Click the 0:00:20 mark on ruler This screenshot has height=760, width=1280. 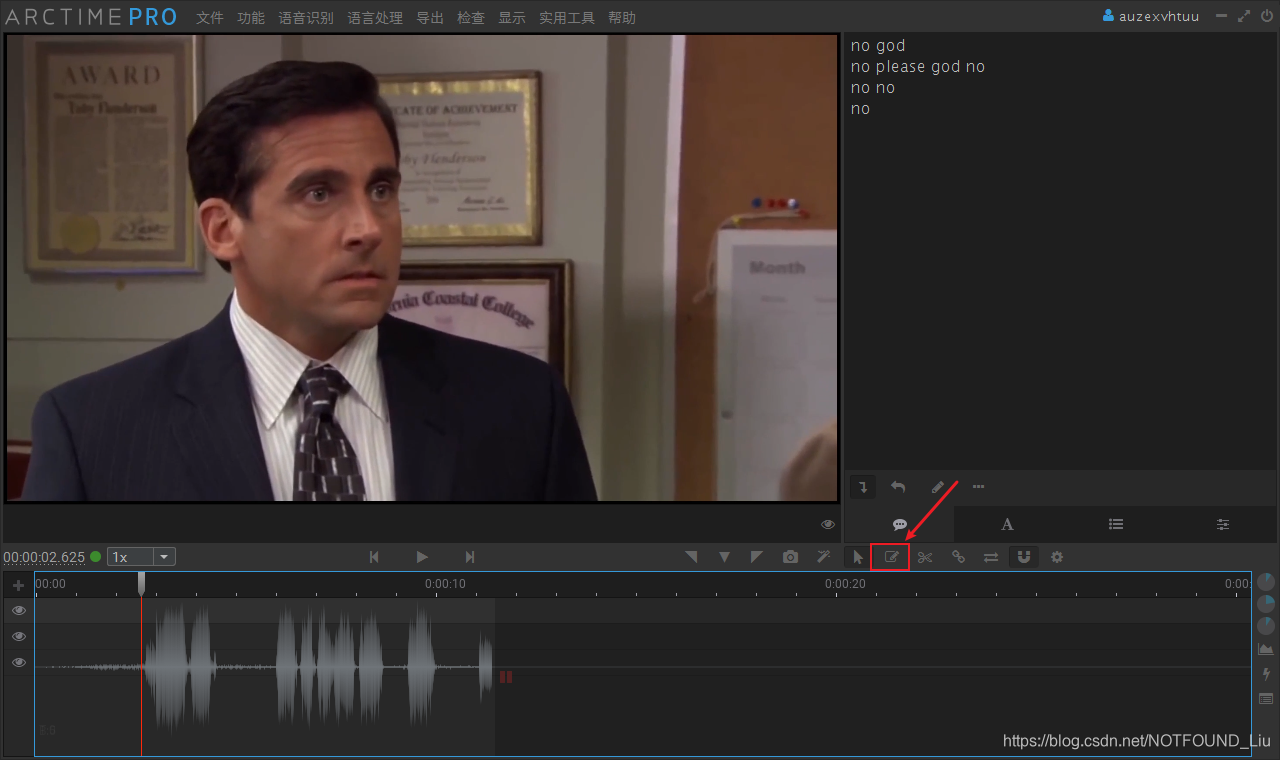[x=845, y=584]
